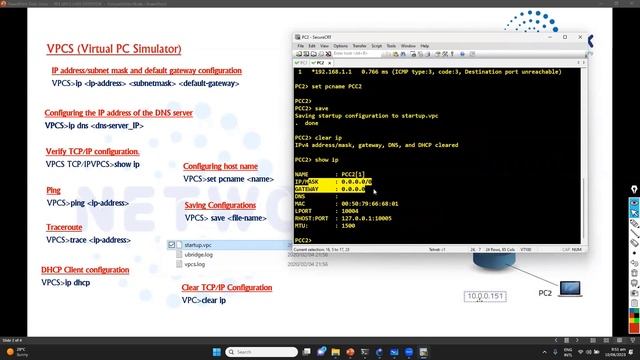Click the shapes tool in annotation bar
Image resolution: width=640 pixels, height=360 pixels.
[x=634, y=262]
